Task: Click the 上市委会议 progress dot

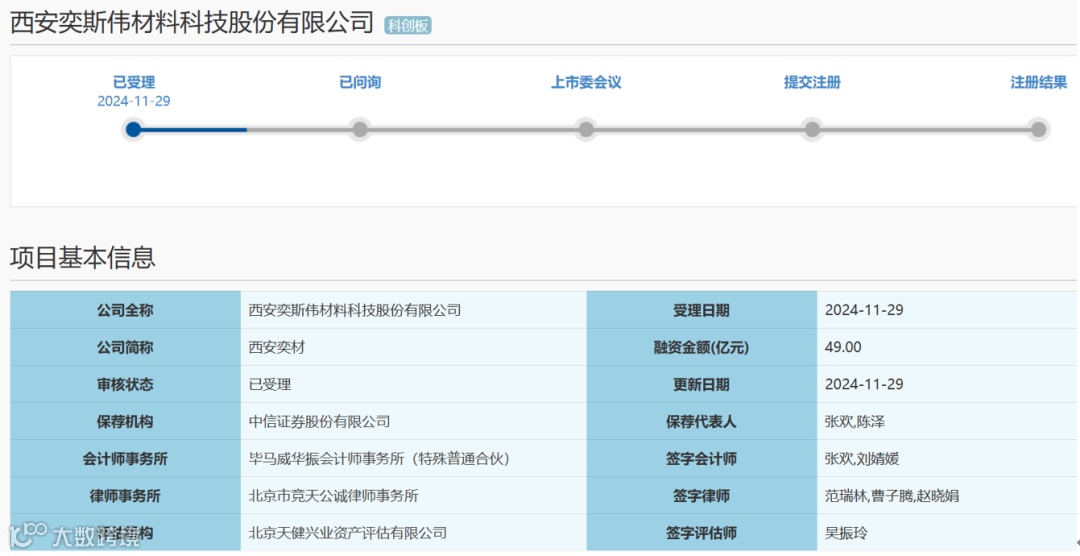Action: click(x=586, y=130)
